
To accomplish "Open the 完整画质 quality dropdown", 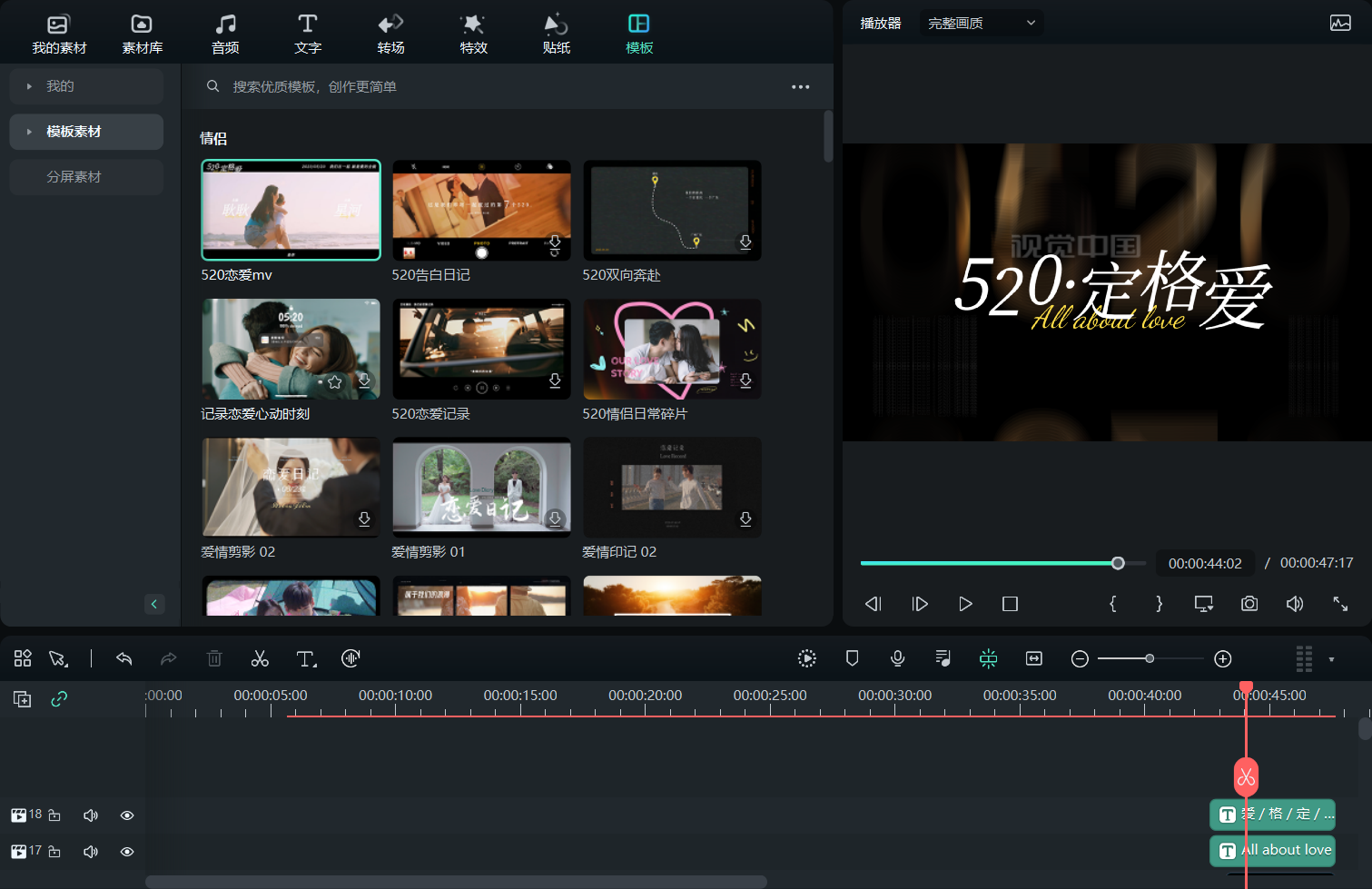I will tap(982, 23).
